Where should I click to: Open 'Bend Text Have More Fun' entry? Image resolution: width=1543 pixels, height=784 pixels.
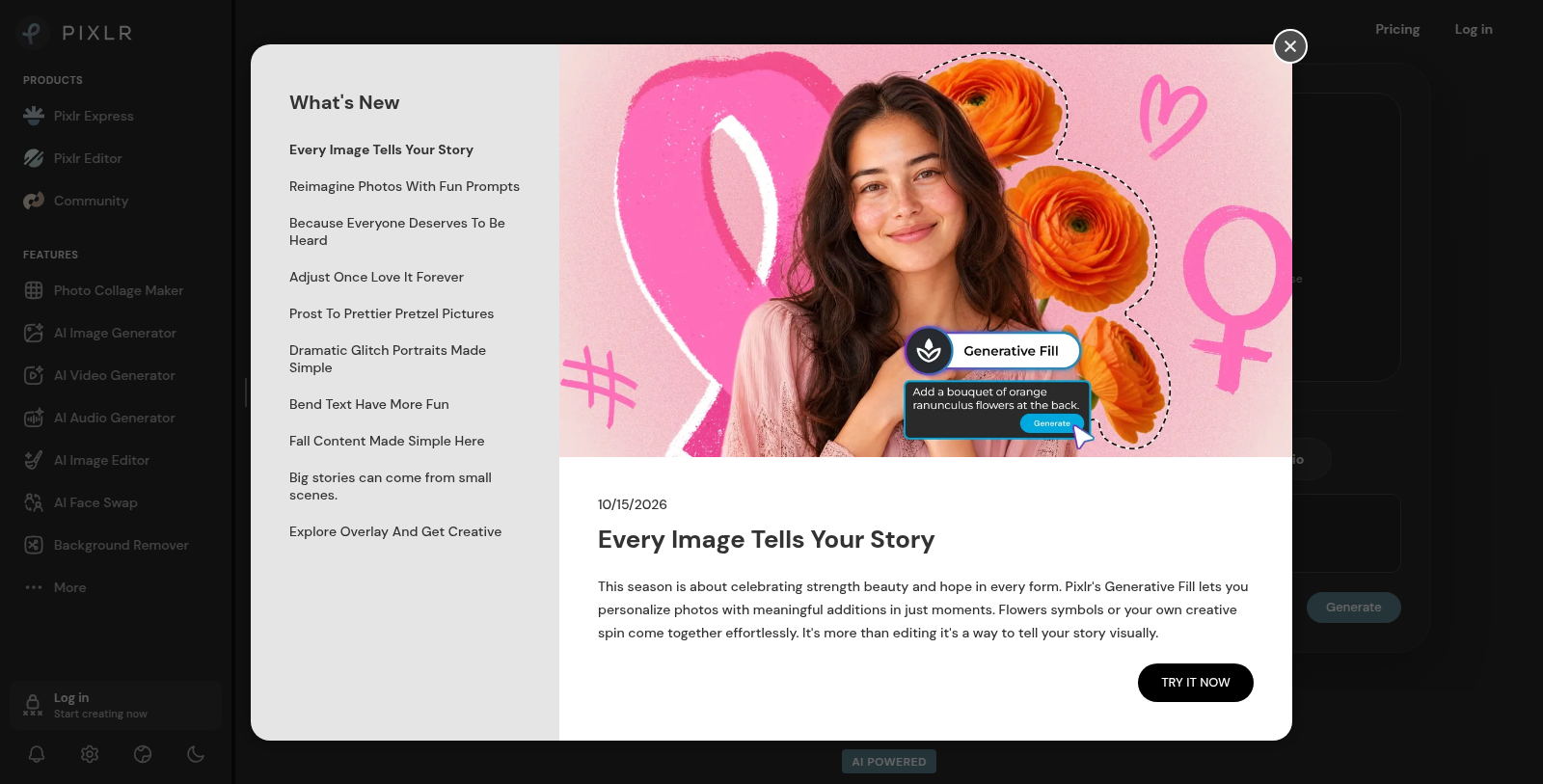point(369,404)
